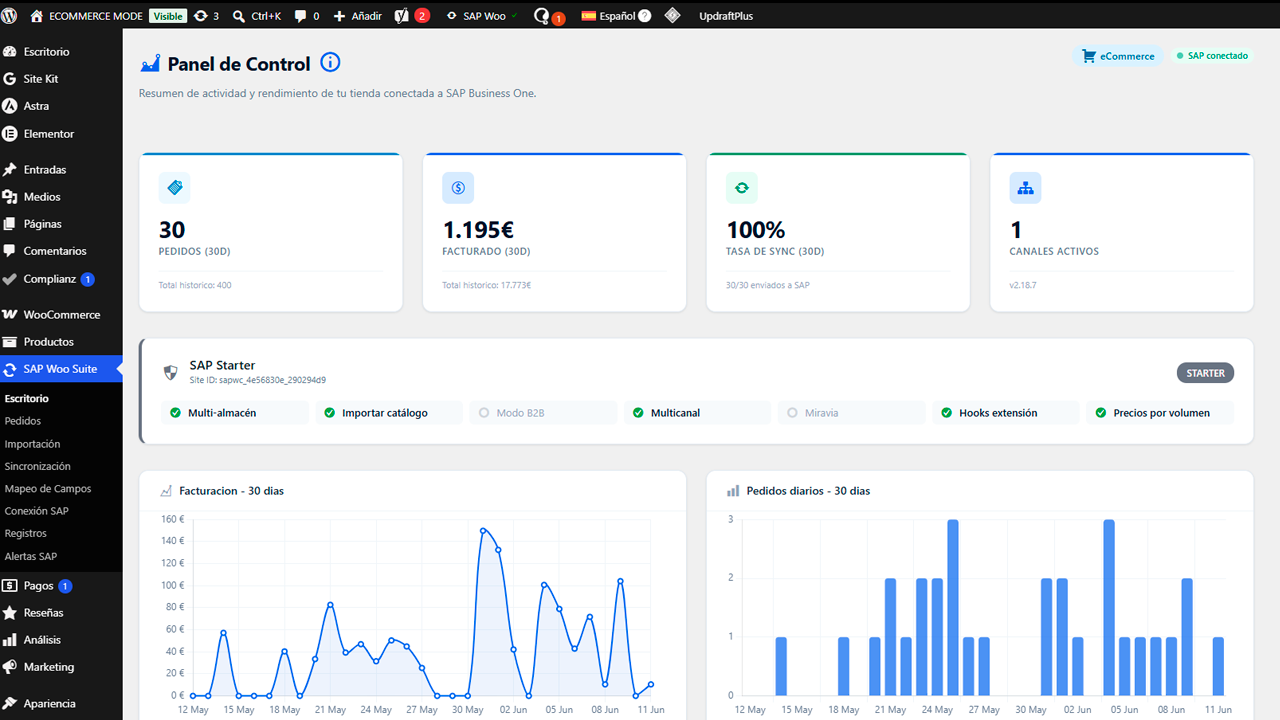The height and width of the screenshot is (720, 1280).
Task: Open Productos in the sidebar
Action: 61,342
